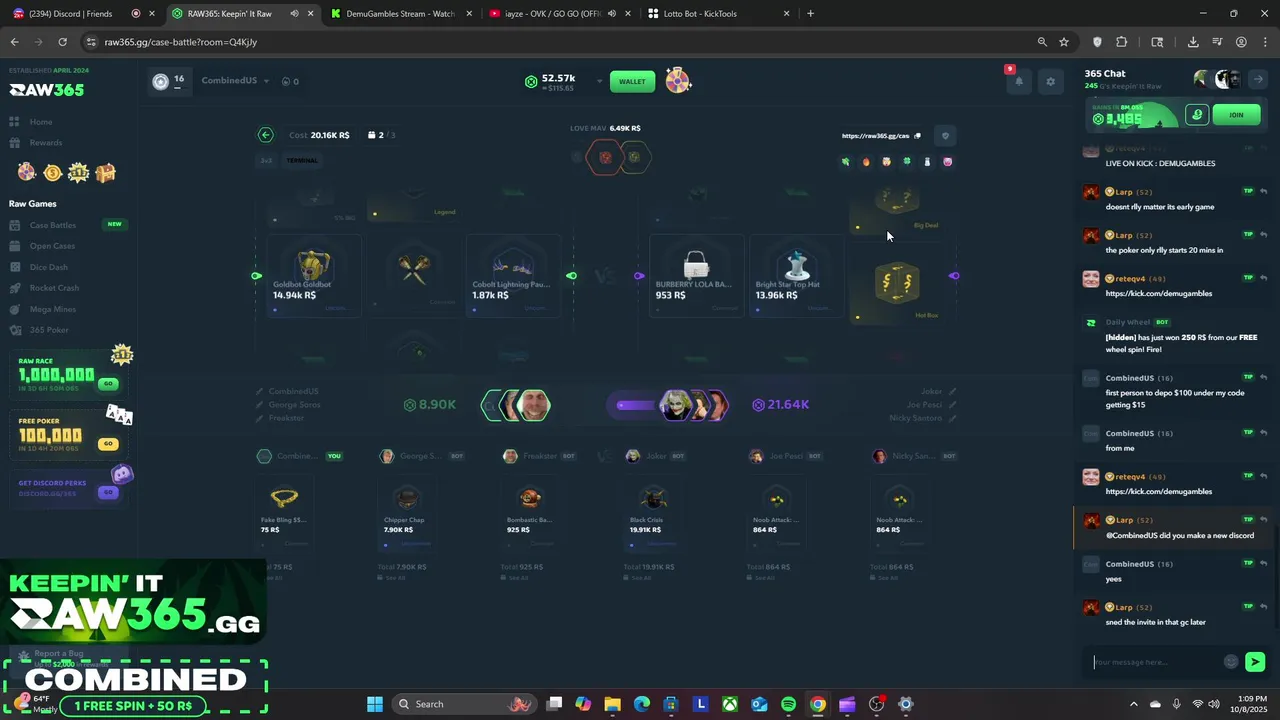Send the fire emoji reaction
The height and width of the screenshot is (720, 1280).
coord(866,162)
